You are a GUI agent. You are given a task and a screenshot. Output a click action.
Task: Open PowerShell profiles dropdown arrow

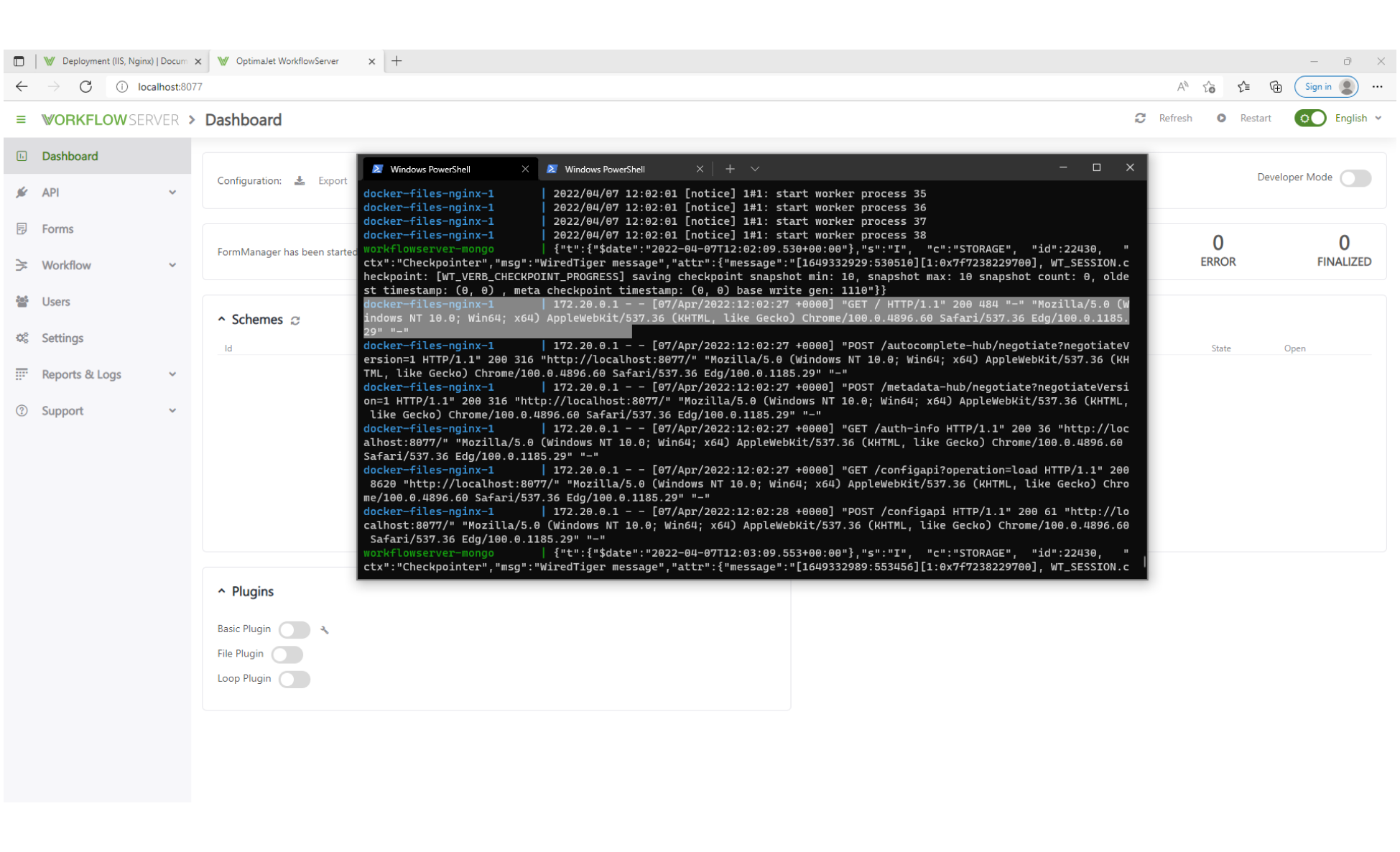pyautogui.click(x=755, y=169)
